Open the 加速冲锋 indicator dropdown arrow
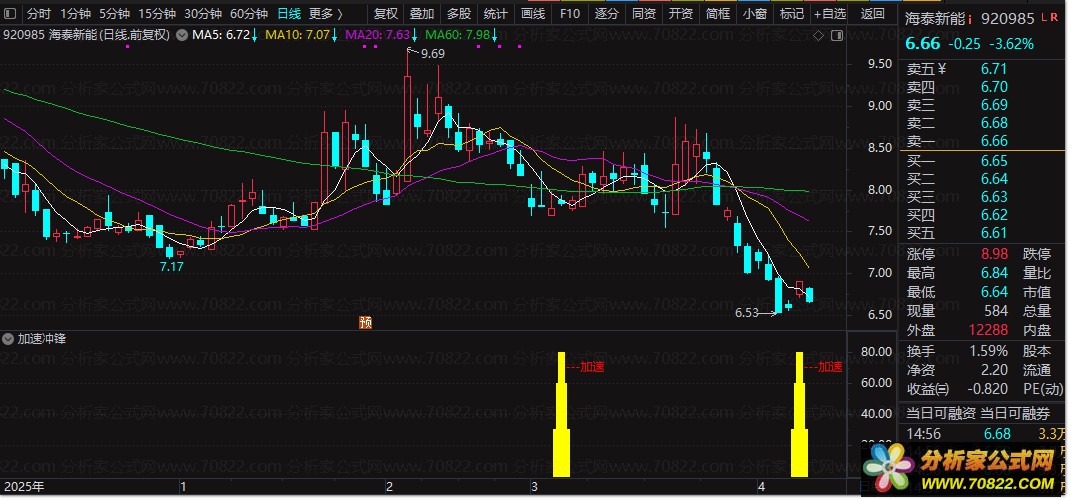Image resolution: width=1071 pixels, height=500 pixels. click(8, 339)
